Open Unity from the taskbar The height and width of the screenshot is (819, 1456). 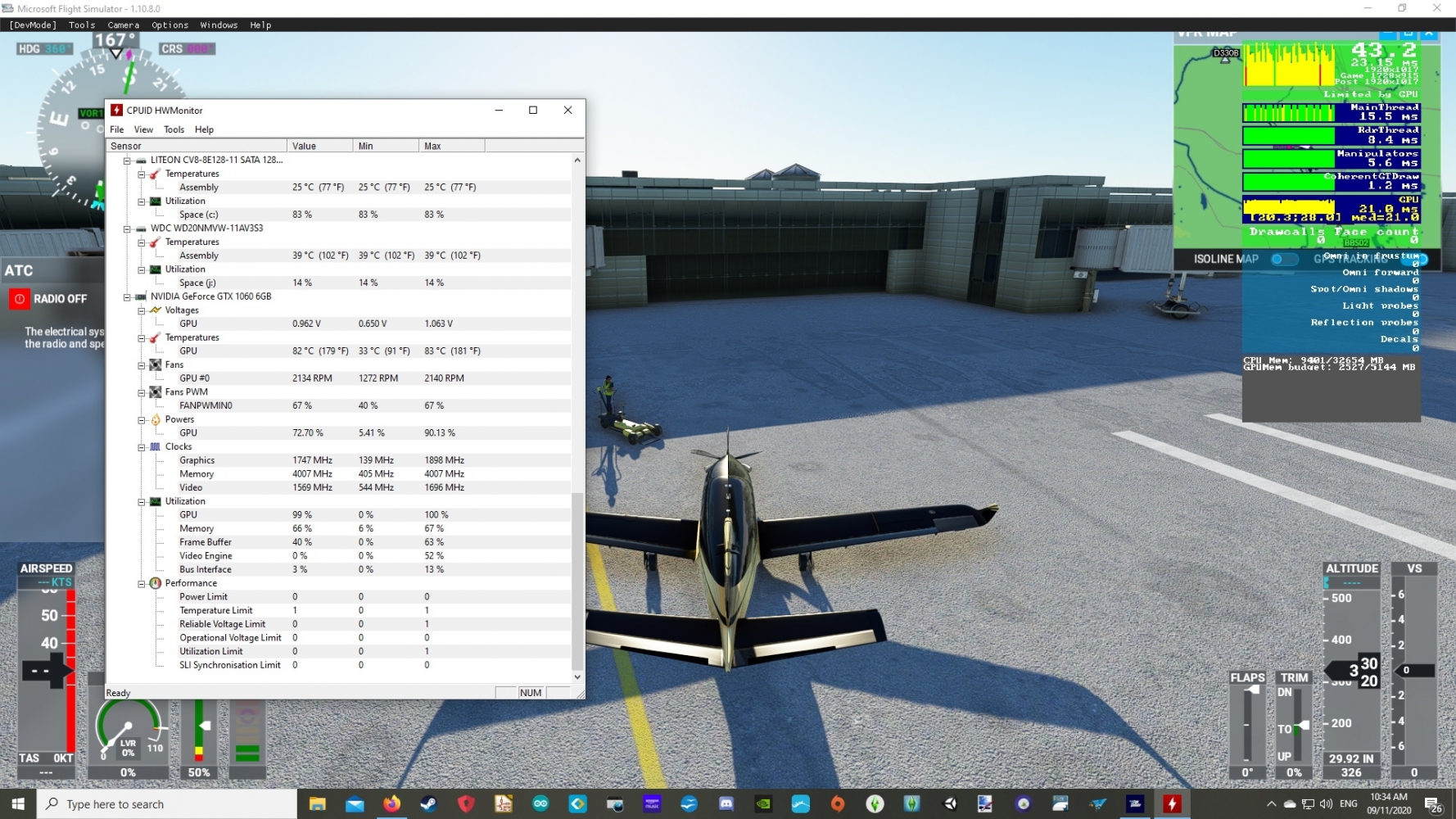coord(950,804)
